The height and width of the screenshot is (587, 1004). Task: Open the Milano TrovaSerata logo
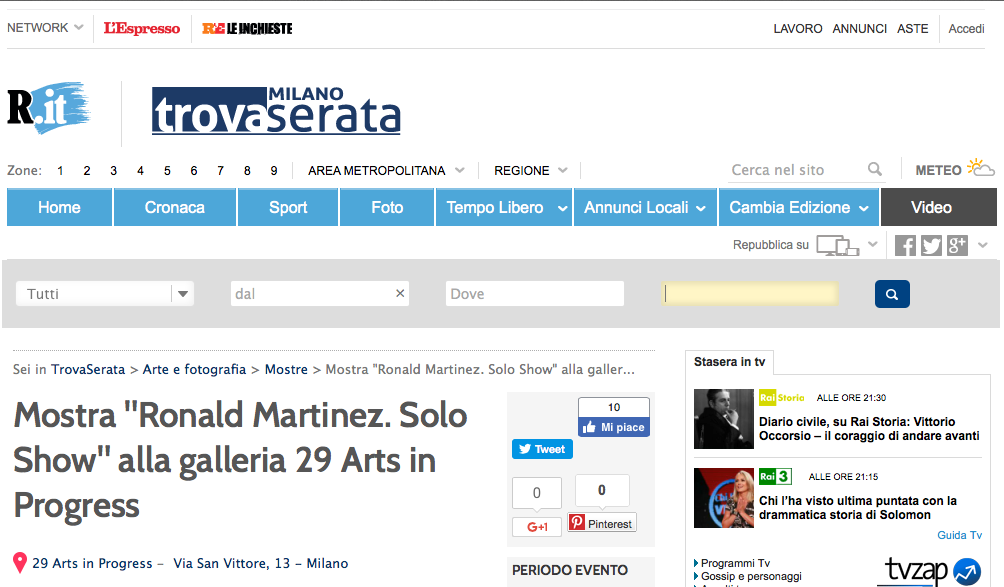[276, 111]
